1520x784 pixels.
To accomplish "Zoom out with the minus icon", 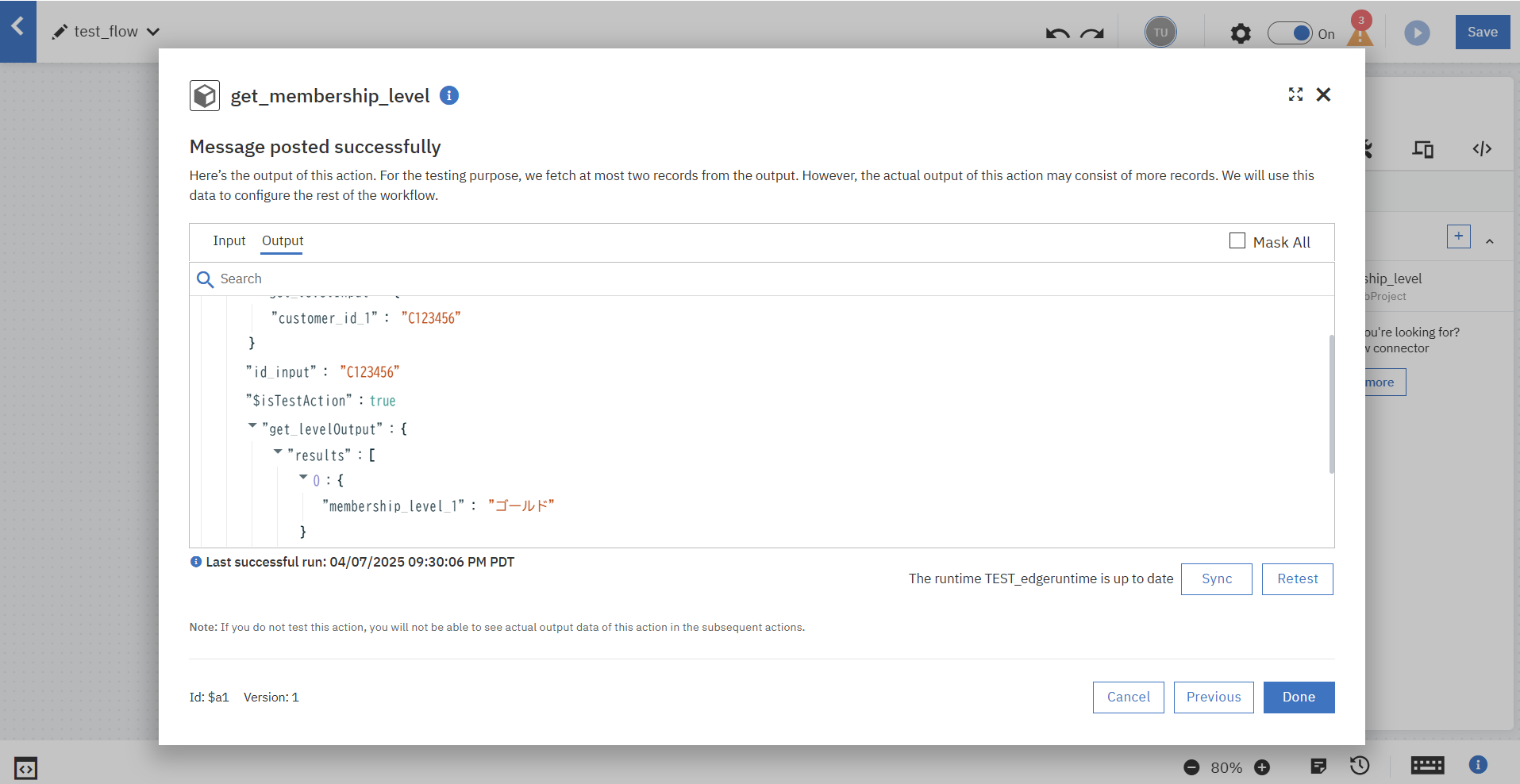I will click(1191, 767).
